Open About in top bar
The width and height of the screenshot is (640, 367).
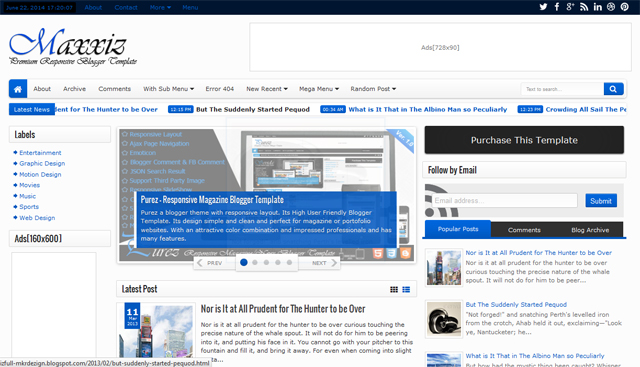tap(93, 7)
